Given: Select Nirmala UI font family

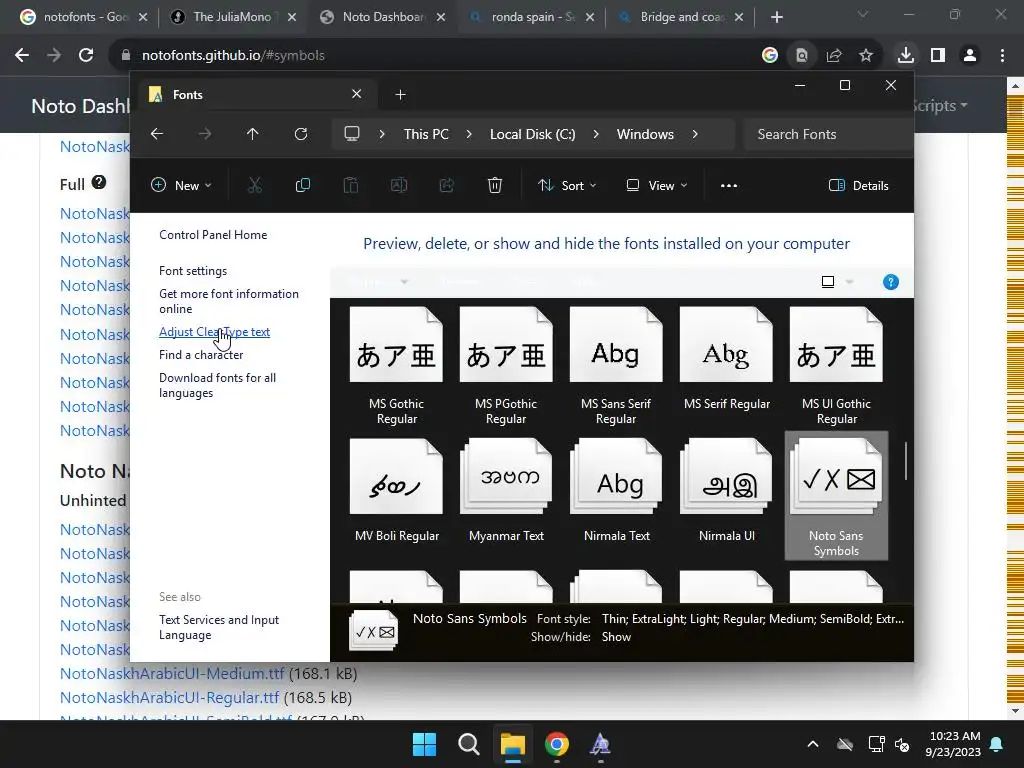Looking at the screenshot, I should click(x=726, y=490).
